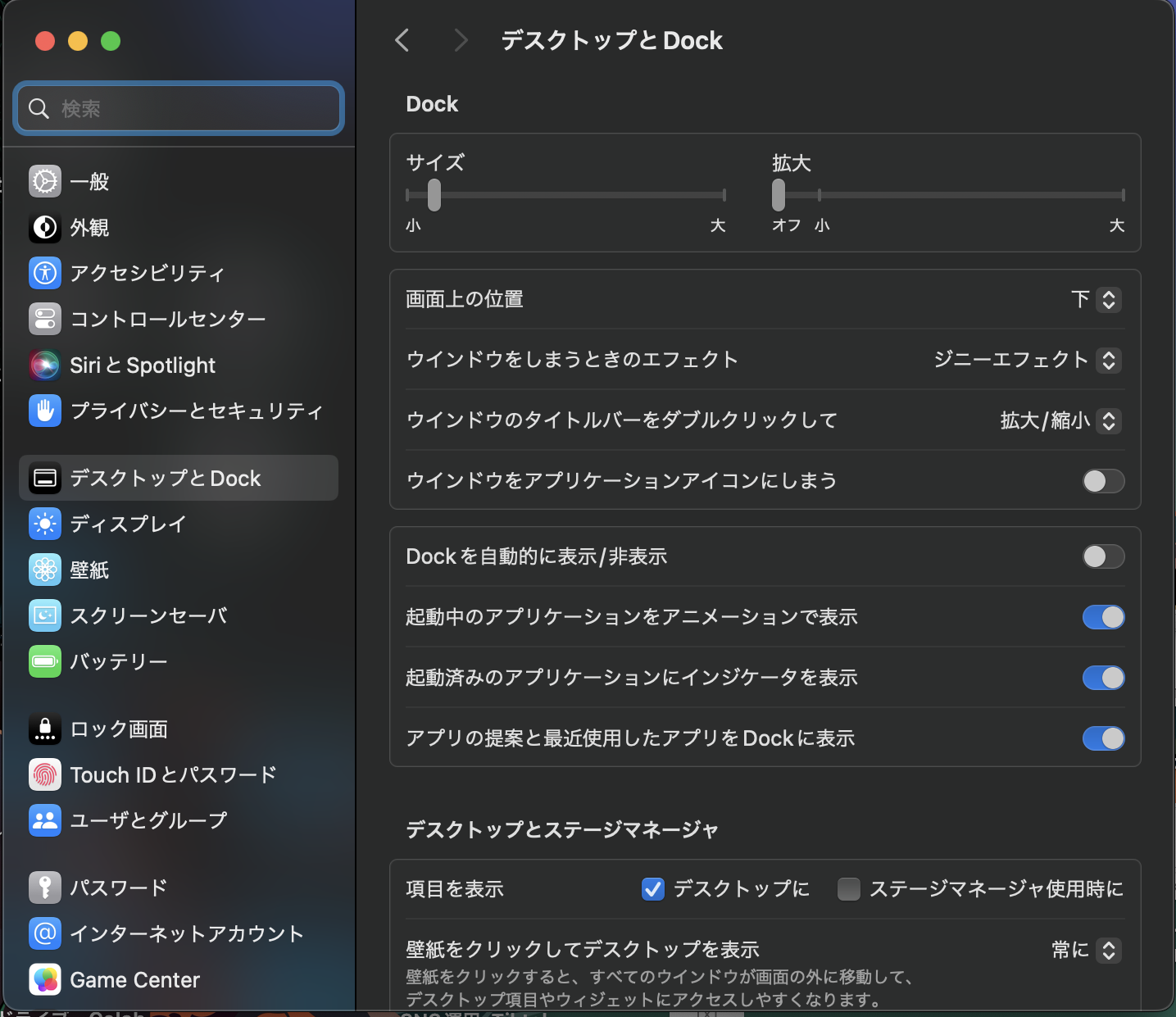This screenshot has height=1017, width=1176.
Task: Open コントロールセンター settings
Action: 45,320
